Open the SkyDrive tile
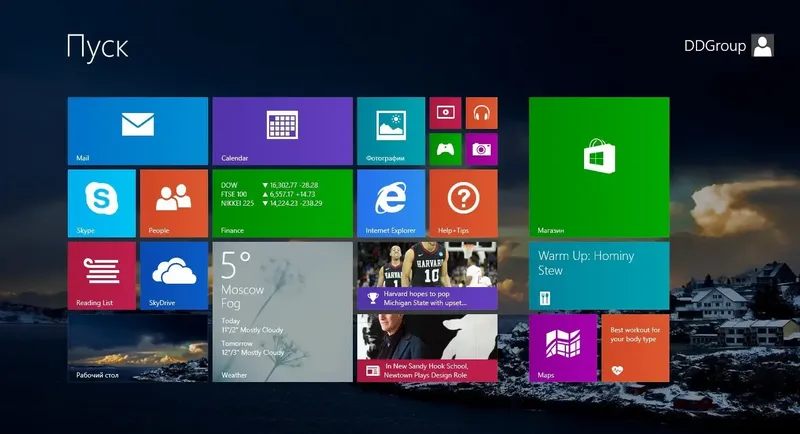Image resolution: width=800 pixels, height=434 pixels. [174, 276]
